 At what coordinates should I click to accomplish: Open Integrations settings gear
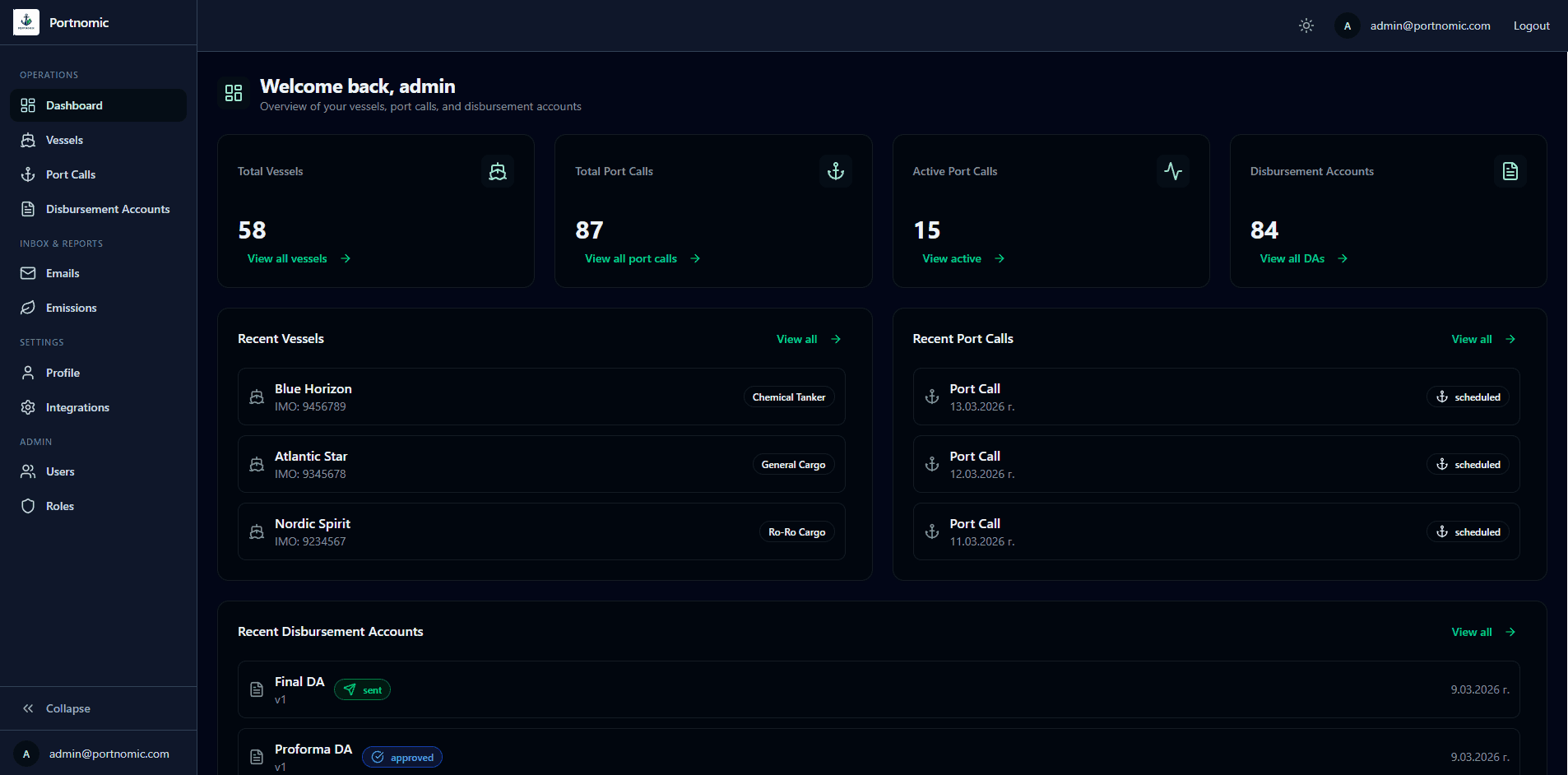click(28, 406)
